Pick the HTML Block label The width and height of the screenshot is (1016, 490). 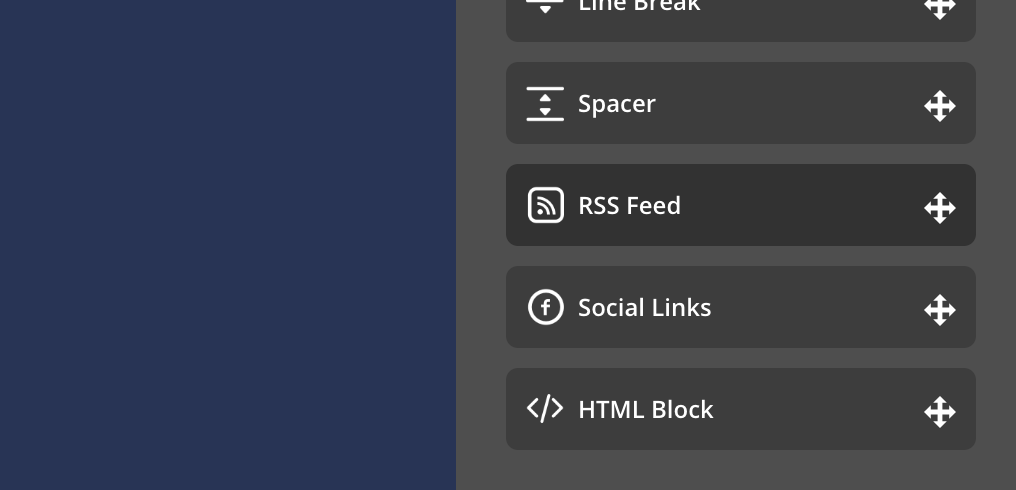645,410
